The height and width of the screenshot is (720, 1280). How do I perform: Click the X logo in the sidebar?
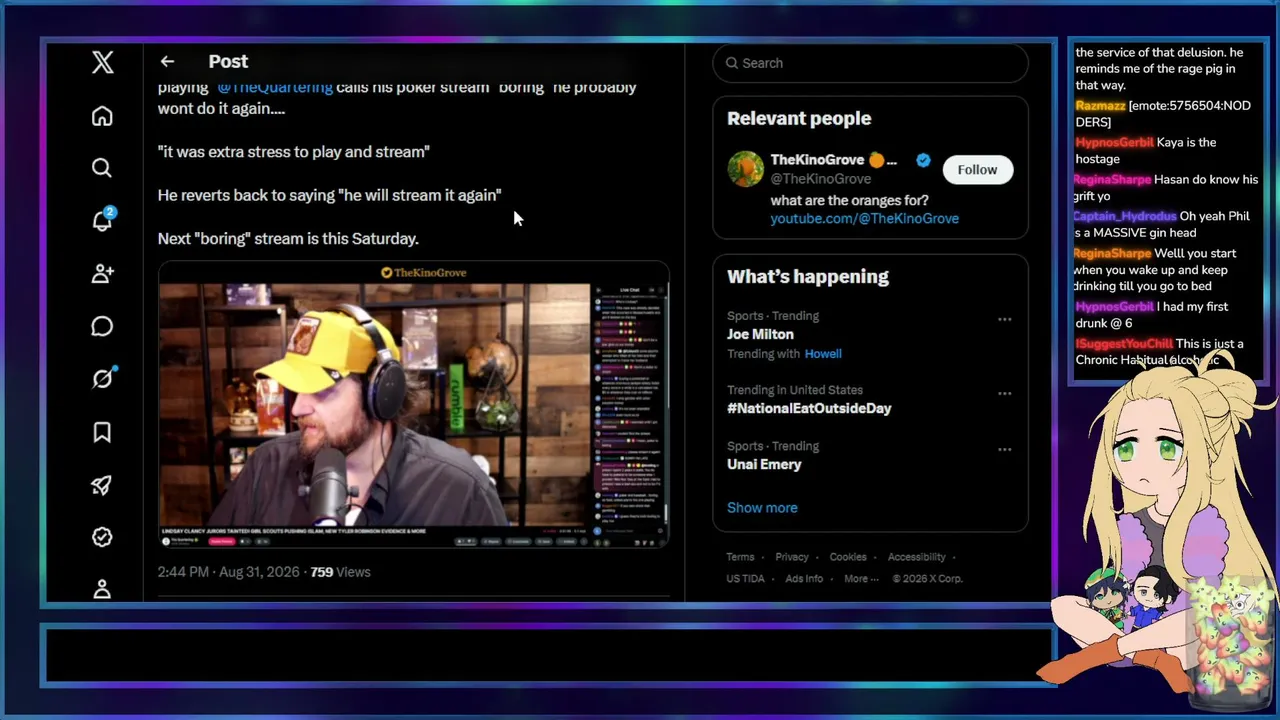pos(102,63)
